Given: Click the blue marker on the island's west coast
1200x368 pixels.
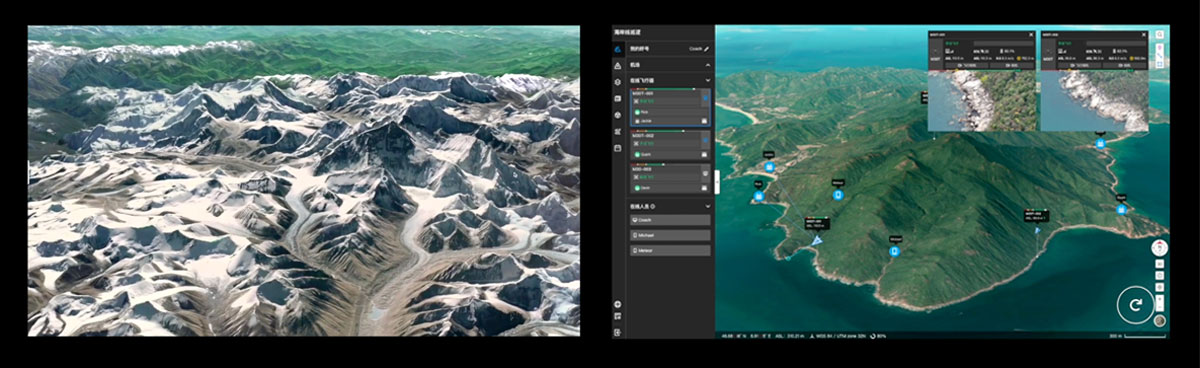Looking at the screenshot, I should (x=759, y=196).
